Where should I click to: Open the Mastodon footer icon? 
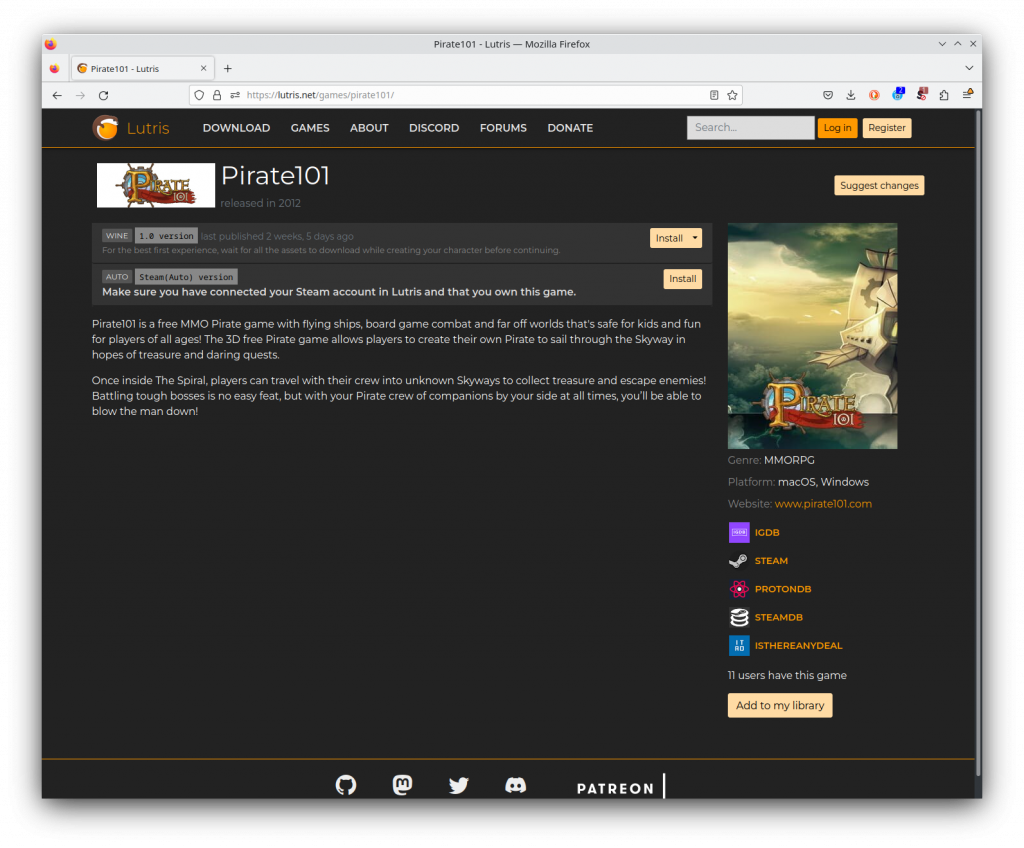tap(402, 785)
